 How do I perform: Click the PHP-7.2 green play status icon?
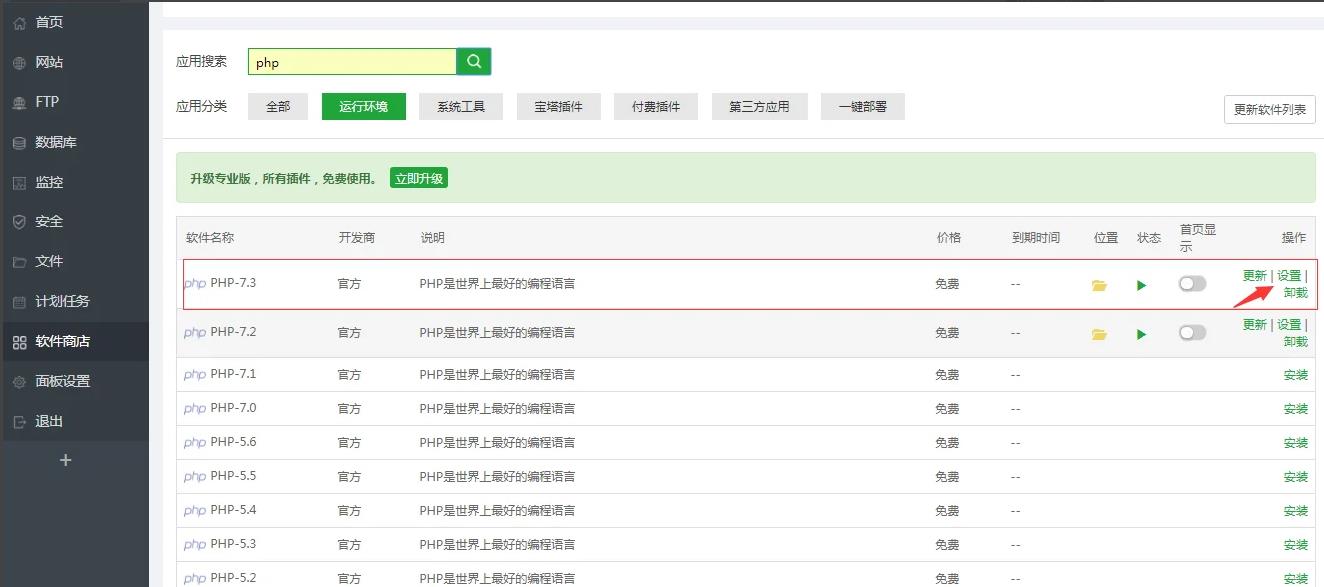tap(1141, 334)
